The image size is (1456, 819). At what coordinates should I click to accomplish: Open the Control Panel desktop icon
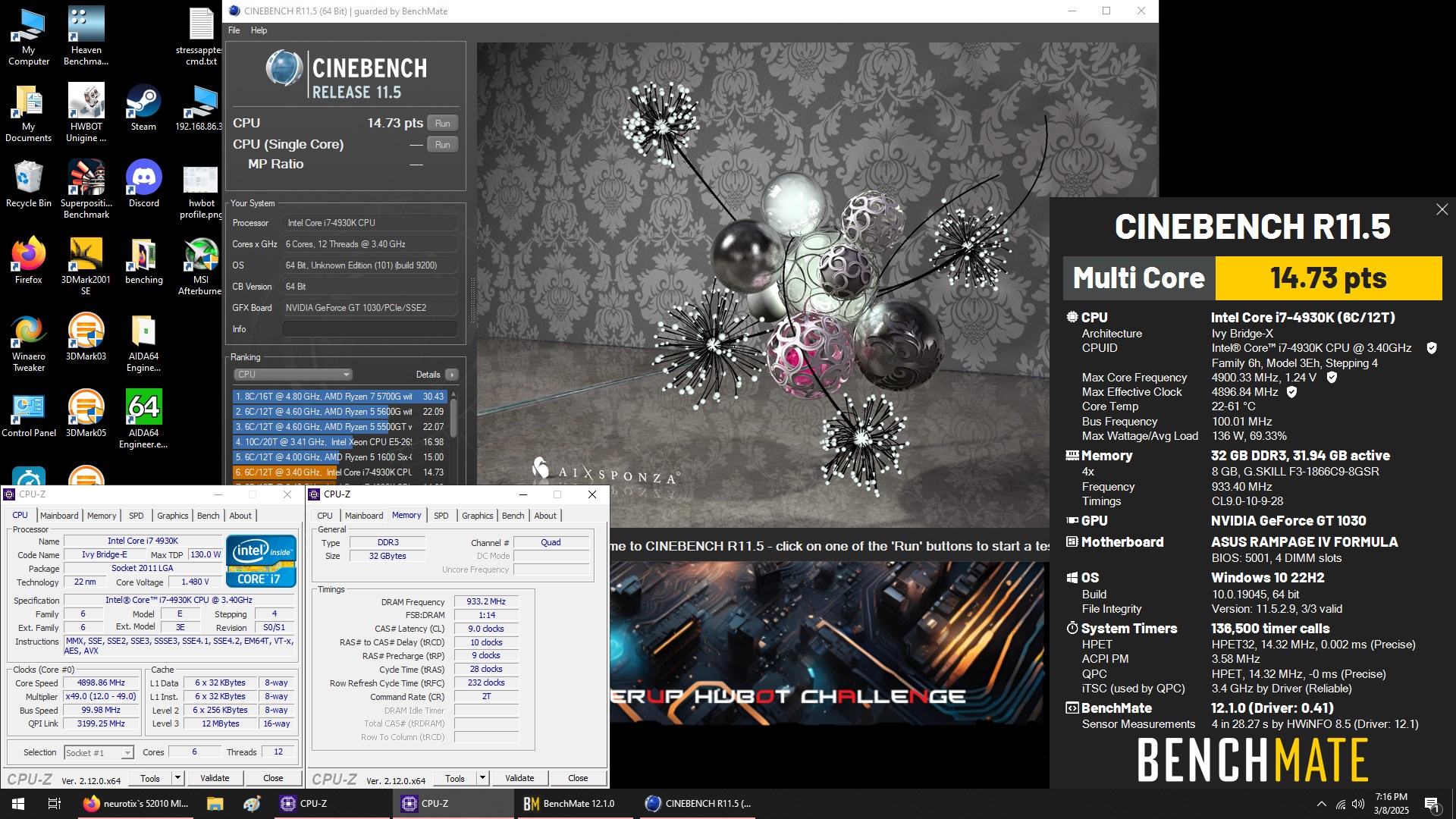pos(28,414)
